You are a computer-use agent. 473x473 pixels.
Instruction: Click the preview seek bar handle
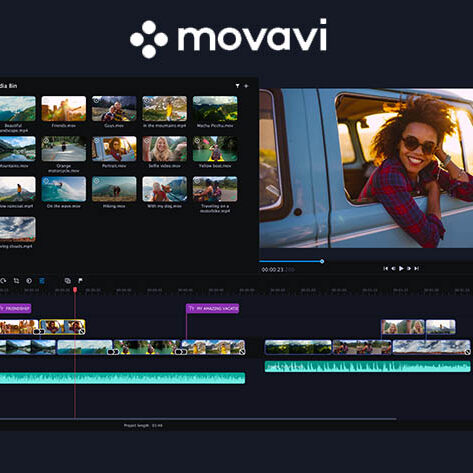[322, 261]
